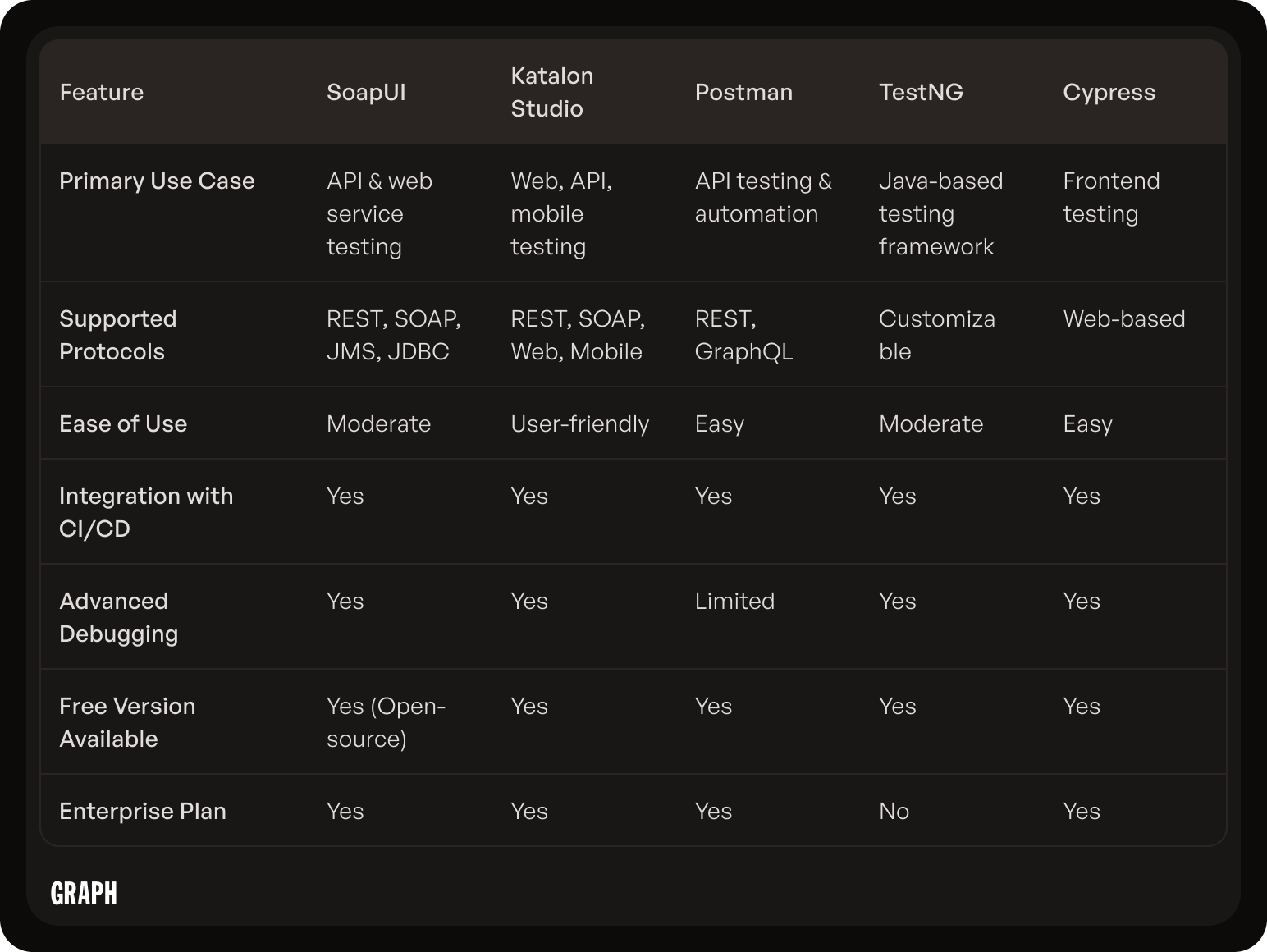The height and width of the screenshot is (952, 1267).
Task: Click Postman's "Limited" Advanced Debugging cell
Action: tap(734, 601)
